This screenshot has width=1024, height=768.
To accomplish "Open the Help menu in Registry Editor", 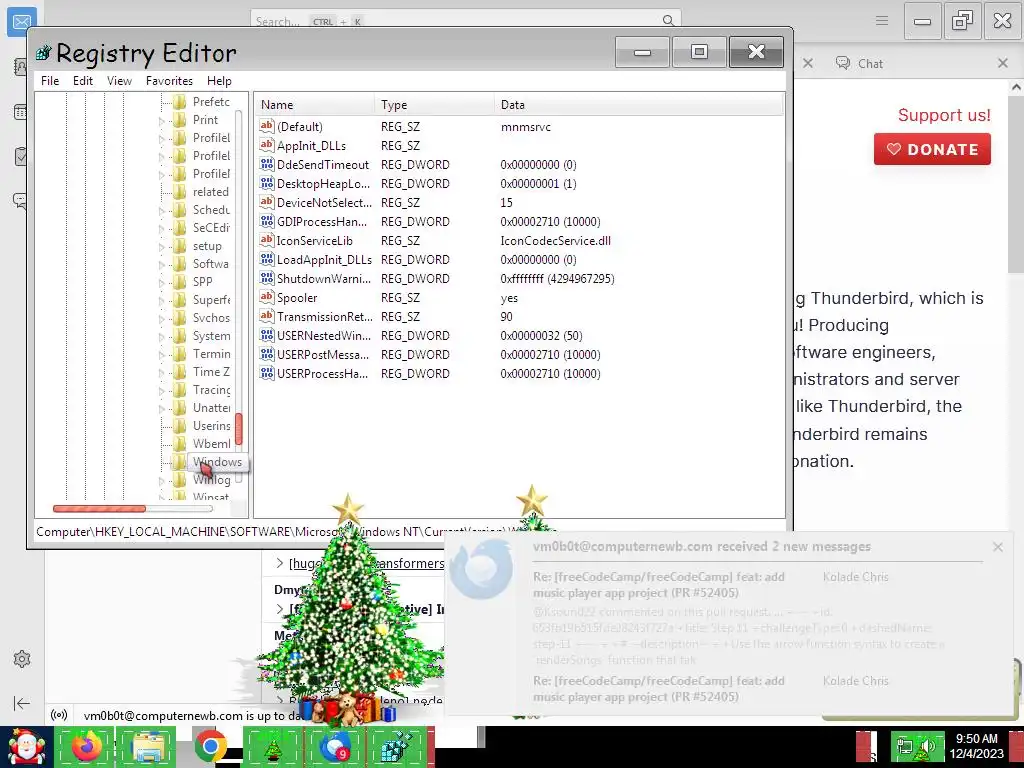I will click(219, 81).
